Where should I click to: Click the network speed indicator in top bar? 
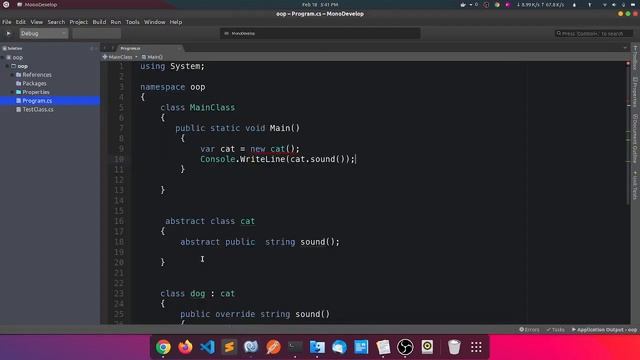(x=540, y=4)
